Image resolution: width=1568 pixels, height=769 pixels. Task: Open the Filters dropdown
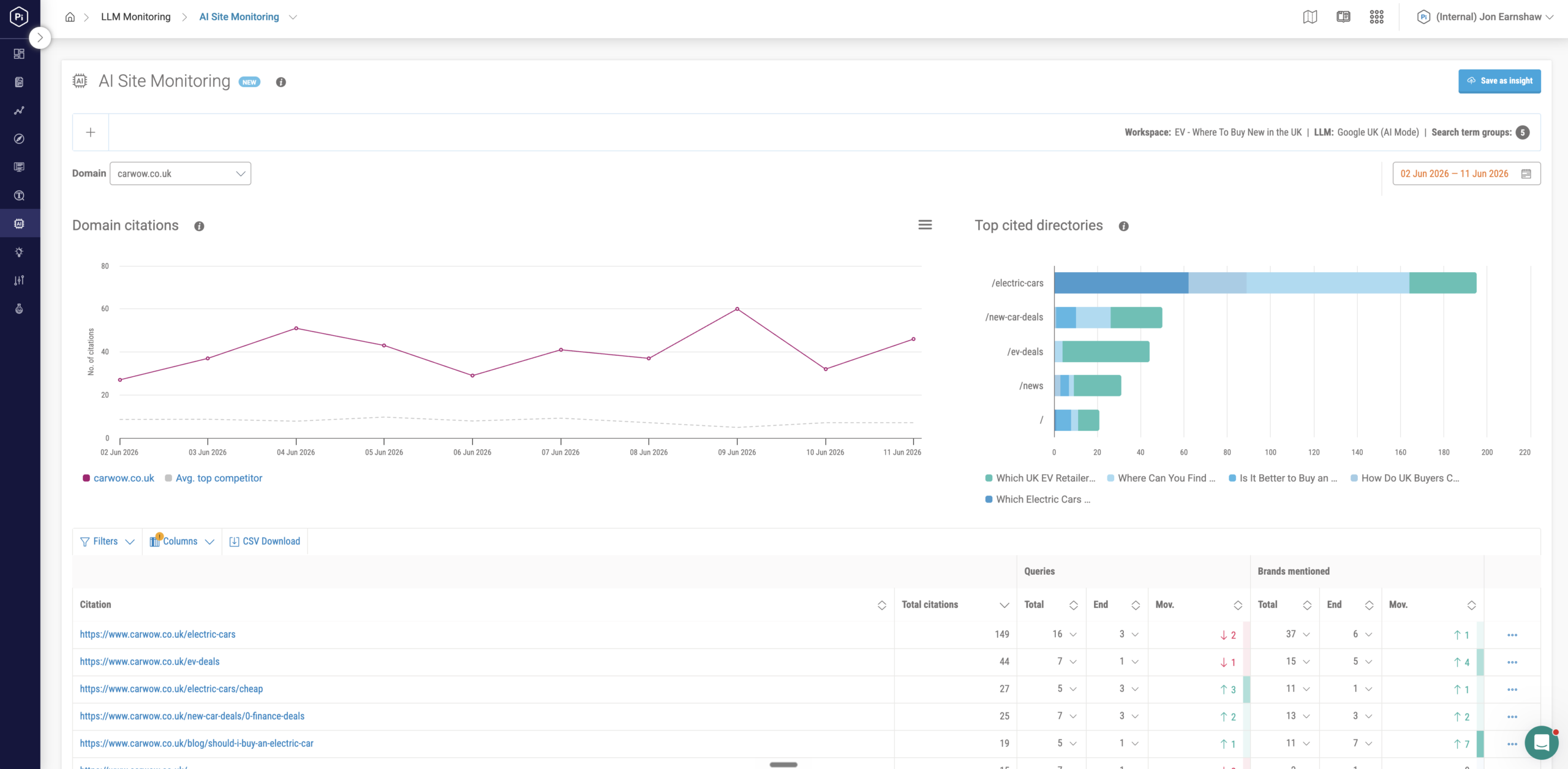pos(107,542)
